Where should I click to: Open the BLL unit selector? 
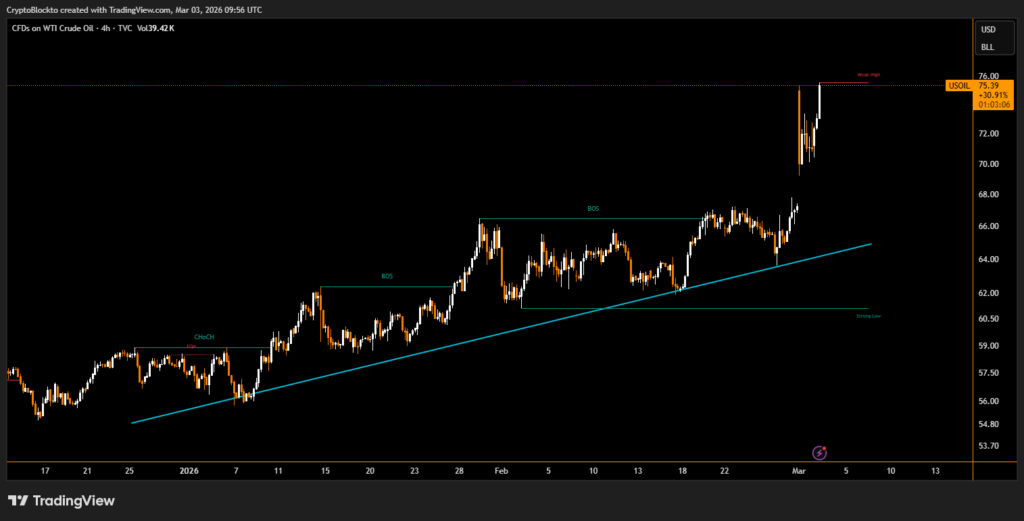point(988,46)
